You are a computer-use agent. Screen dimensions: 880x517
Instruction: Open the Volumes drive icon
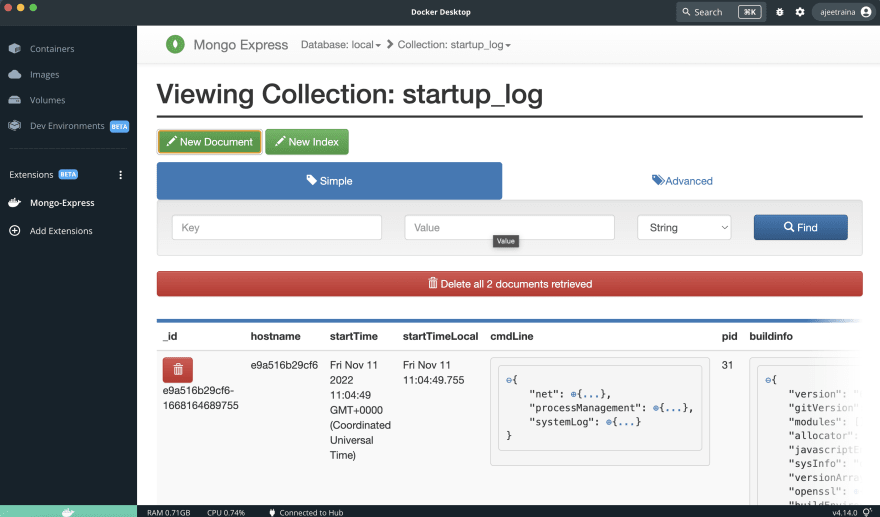click(15, 100)
